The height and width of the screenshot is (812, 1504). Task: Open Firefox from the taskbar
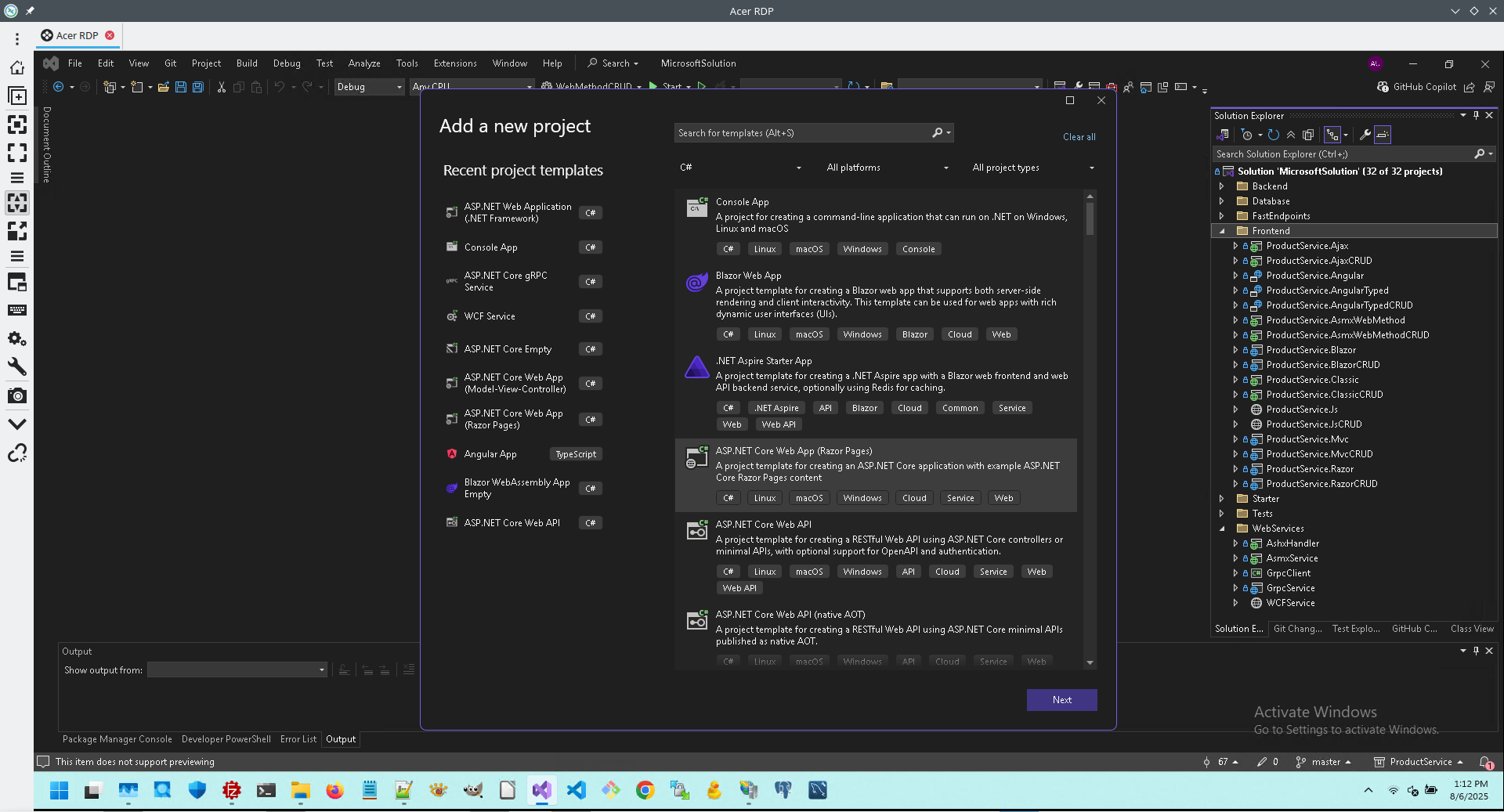(334, 790)
